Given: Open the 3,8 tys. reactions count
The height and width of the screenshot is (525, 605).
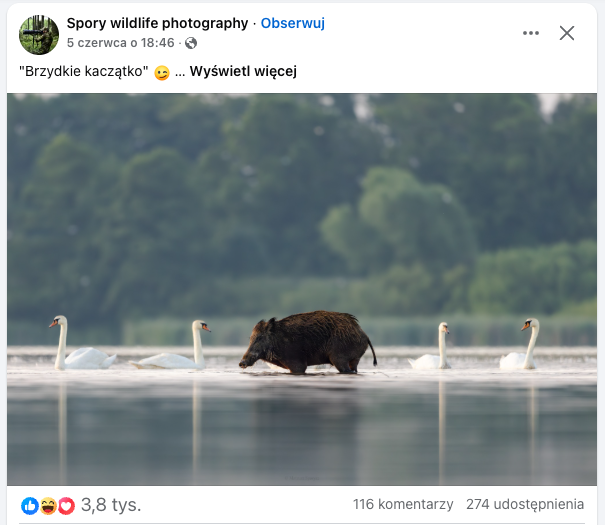Looking at the screenshot, I should [111, 505].
